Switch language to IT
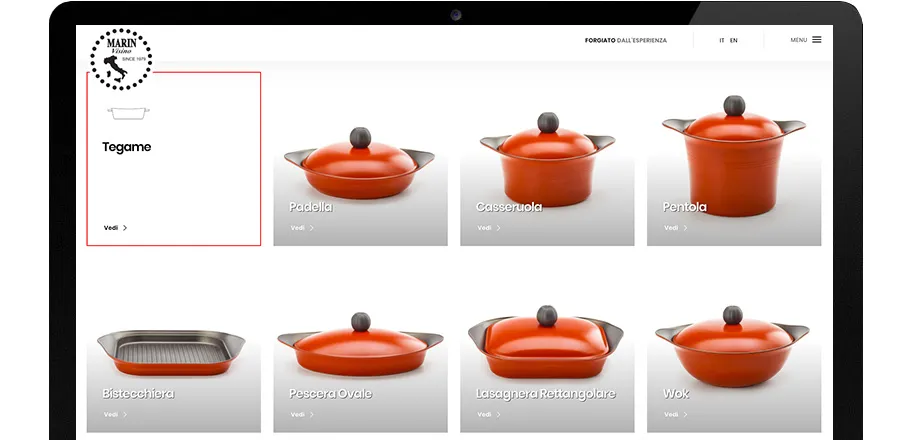The image size is (920, 440). (722, 40)
